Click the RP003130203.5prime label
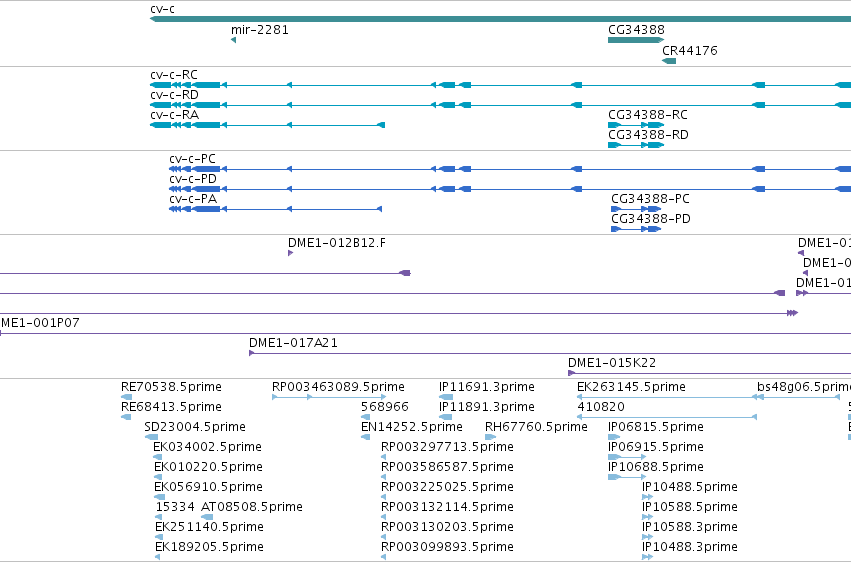 pyautogui.click(x=447, y=528)
